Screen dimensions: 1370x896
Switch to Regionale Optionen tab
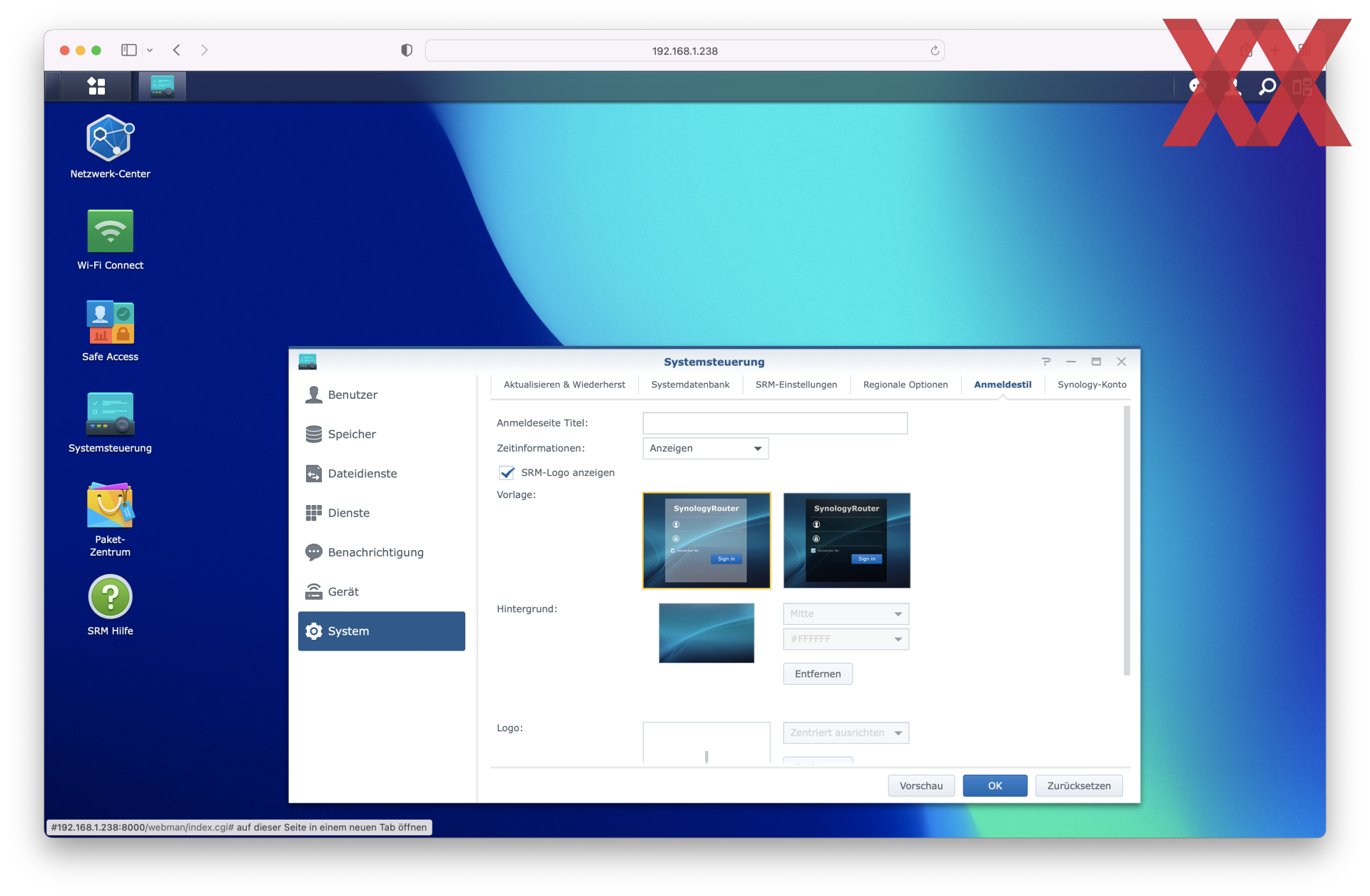click(x=905, y=385)
